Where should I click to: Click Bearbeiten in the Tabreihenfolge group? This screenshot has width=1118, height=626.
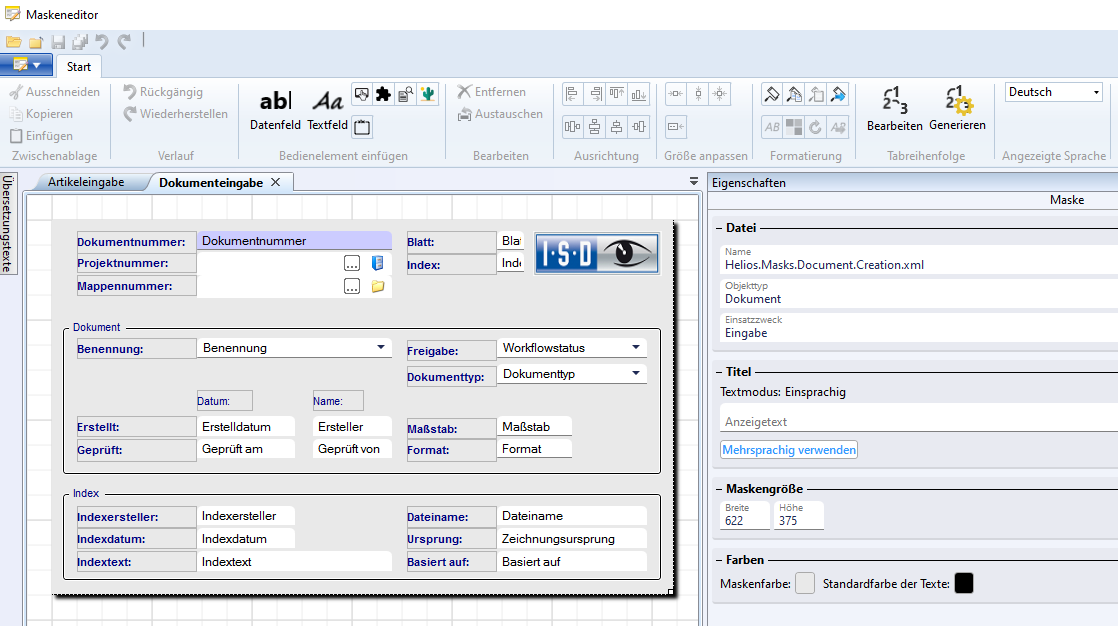[x=894, y=109]
